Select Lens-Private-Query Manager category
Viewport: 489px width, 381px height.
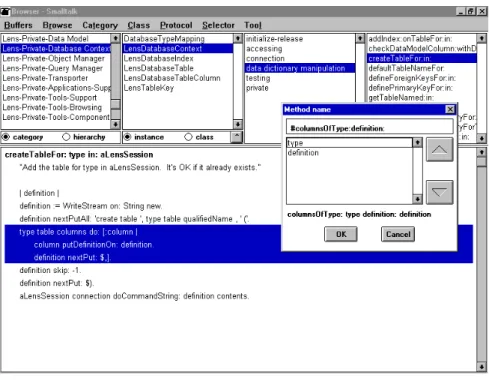(x=56, y=68)
